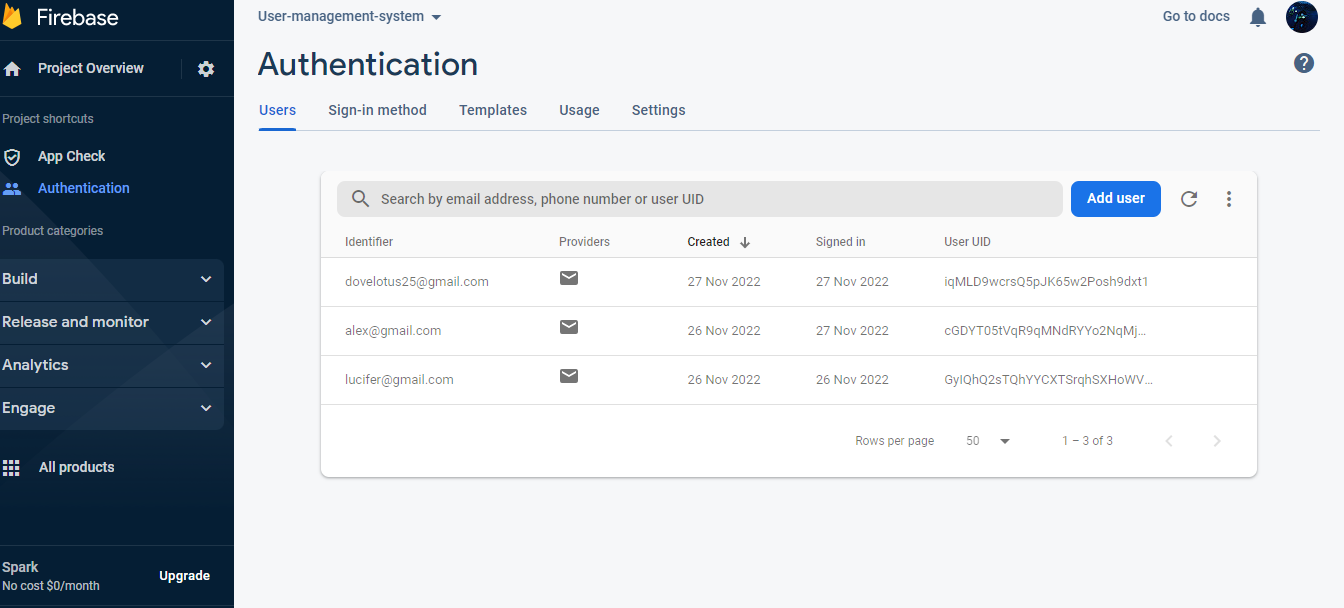Open the Templates tab
The image size is (1344, 608).
[x=493, y=110]
